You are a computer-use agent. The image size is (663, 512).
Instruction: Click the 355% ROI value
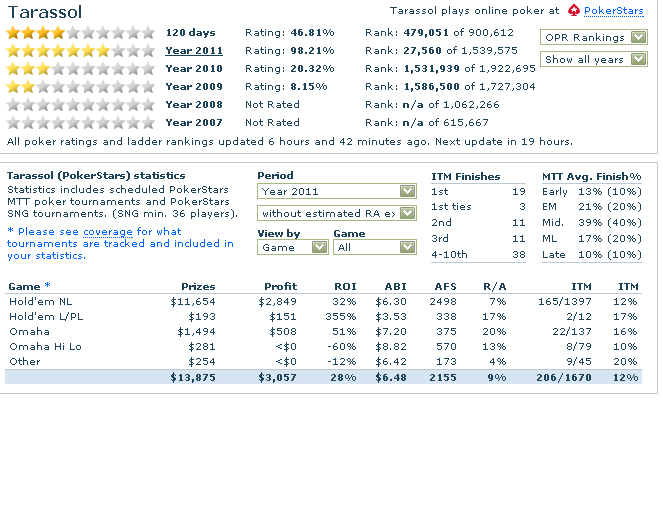click(341, 317)
